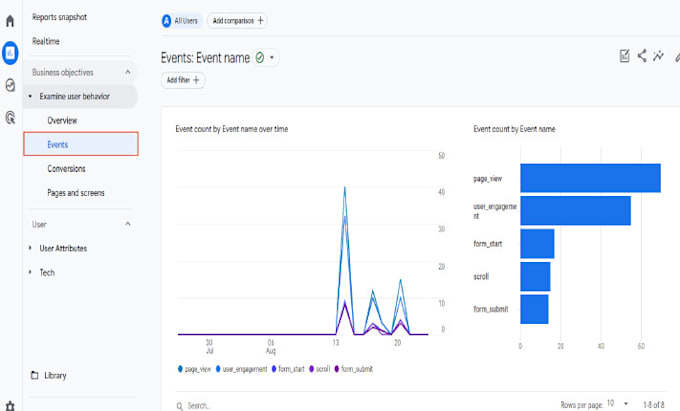Screen dimensions: 680x411
Task: Click 'Events: Event name' report title
Action: tap(205, 58)
